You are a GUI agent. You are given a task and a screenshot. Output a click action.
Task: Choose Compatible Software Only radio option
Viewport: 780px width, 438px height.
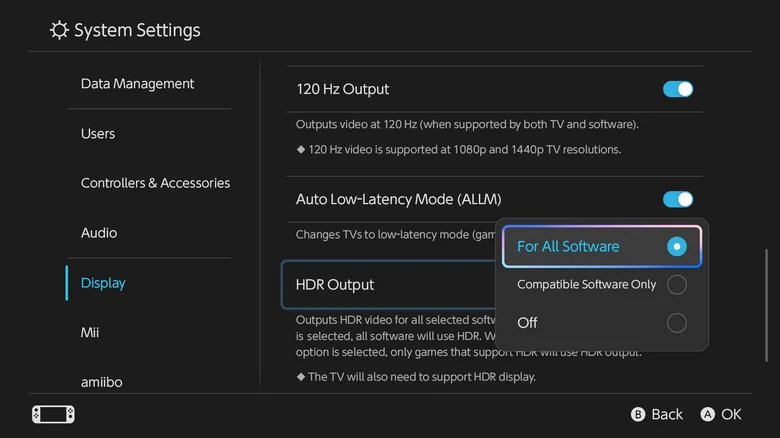click(677, 285)
